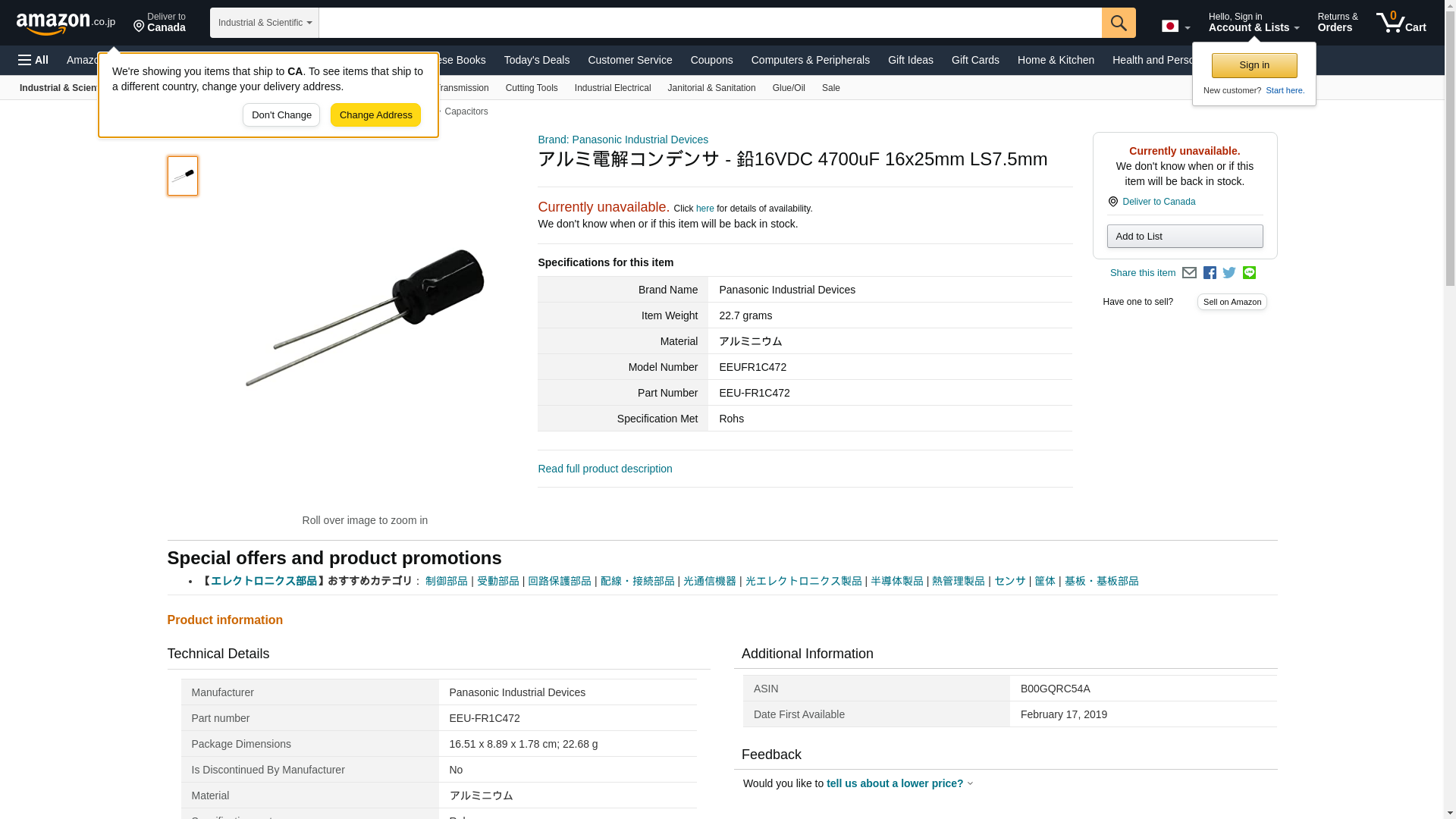
Task: Click the magnifying glass search button
Action: click(x=1118, y=23)
